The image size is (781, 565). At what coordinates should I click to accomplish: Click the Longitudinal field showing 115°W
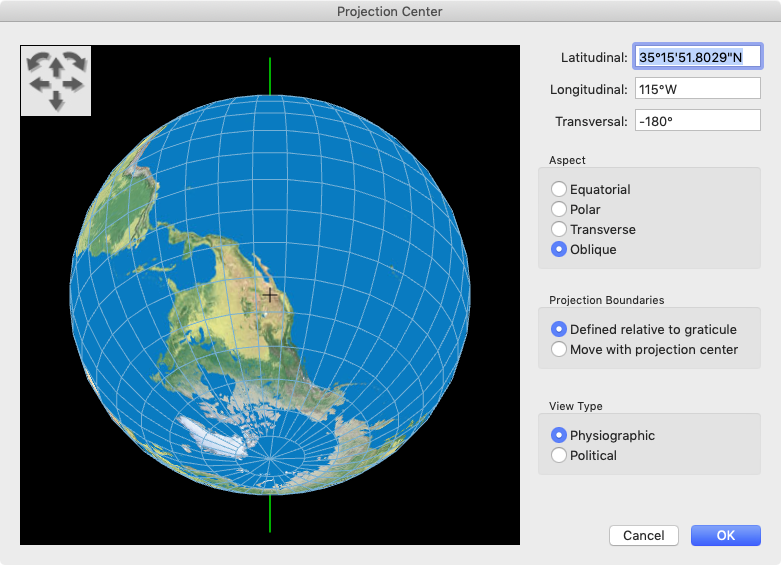point(697,89)
